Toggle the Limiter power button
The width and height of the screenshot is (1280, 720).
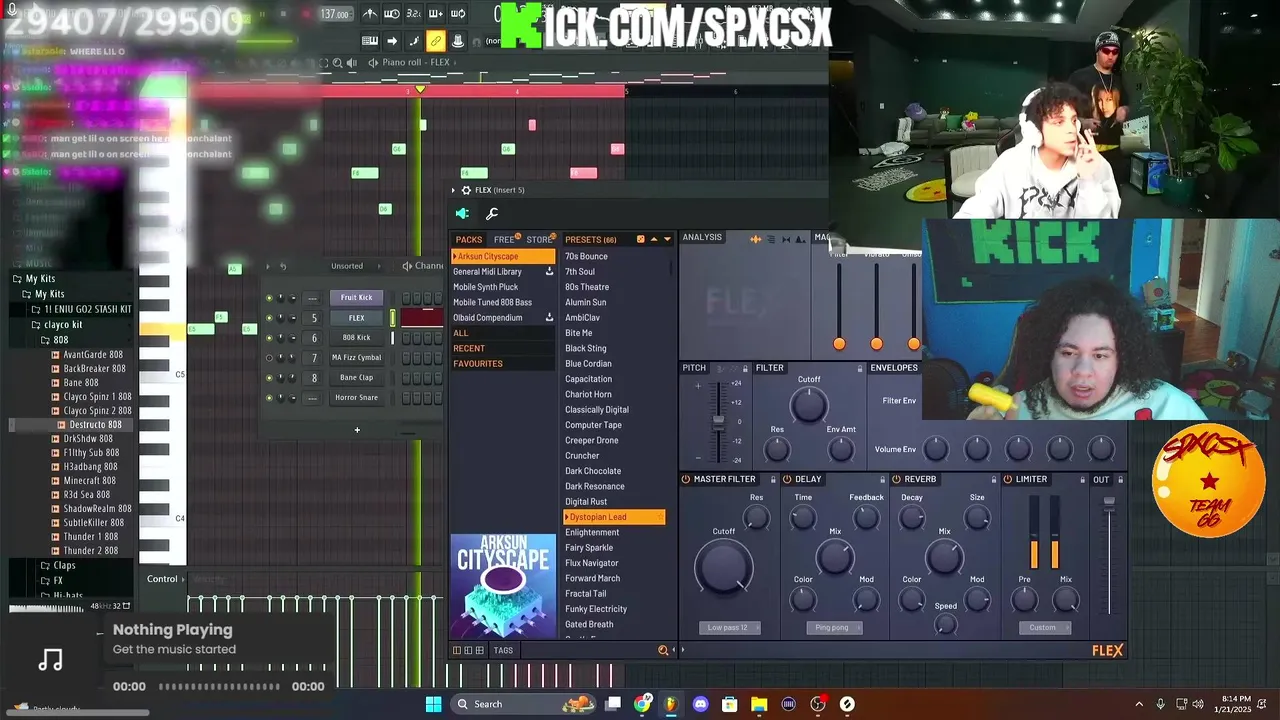(1007, 480)
